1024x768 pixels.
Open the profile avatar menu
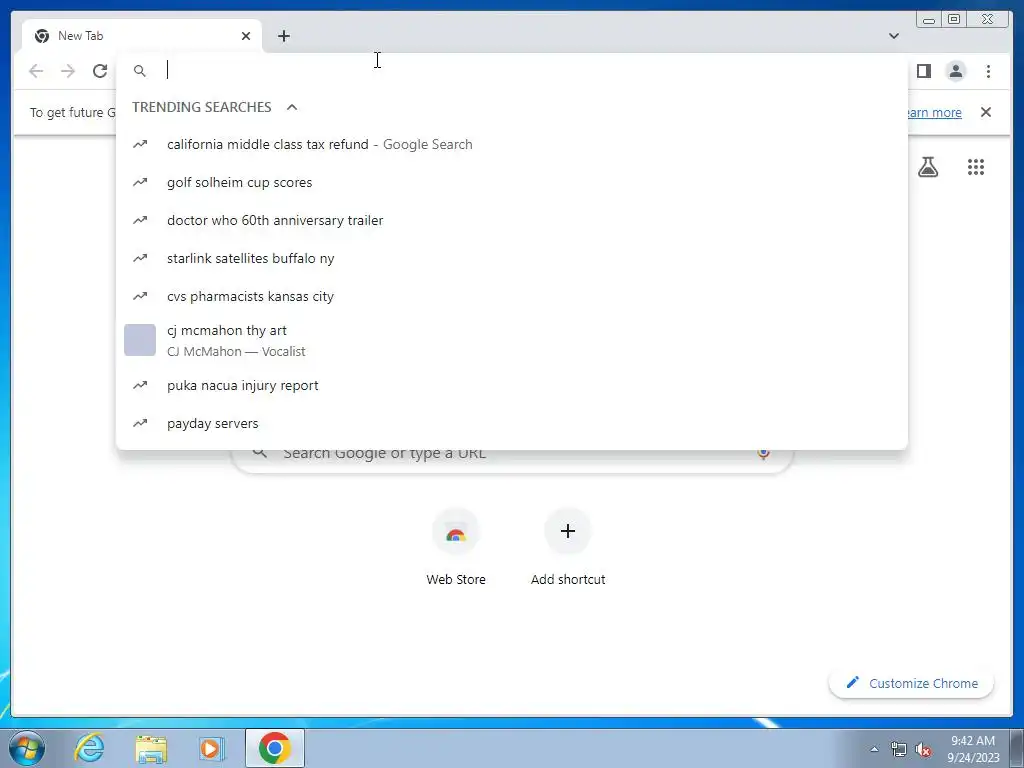(x=955, y=71)
